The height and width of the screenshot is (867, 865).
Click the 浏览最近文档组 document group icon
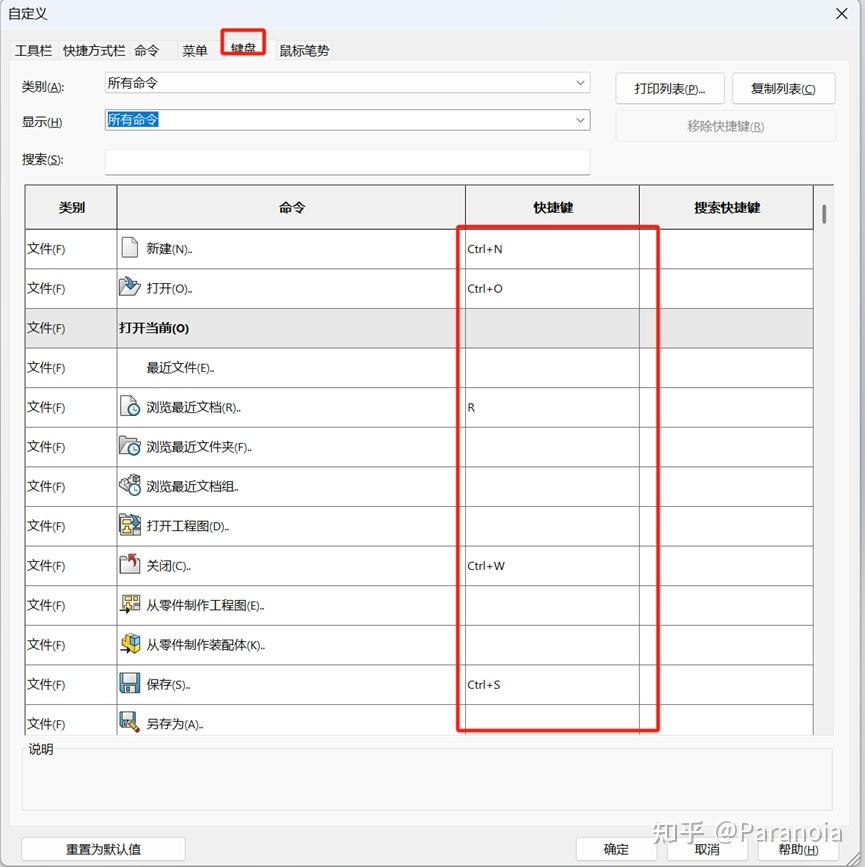point(129,486)
